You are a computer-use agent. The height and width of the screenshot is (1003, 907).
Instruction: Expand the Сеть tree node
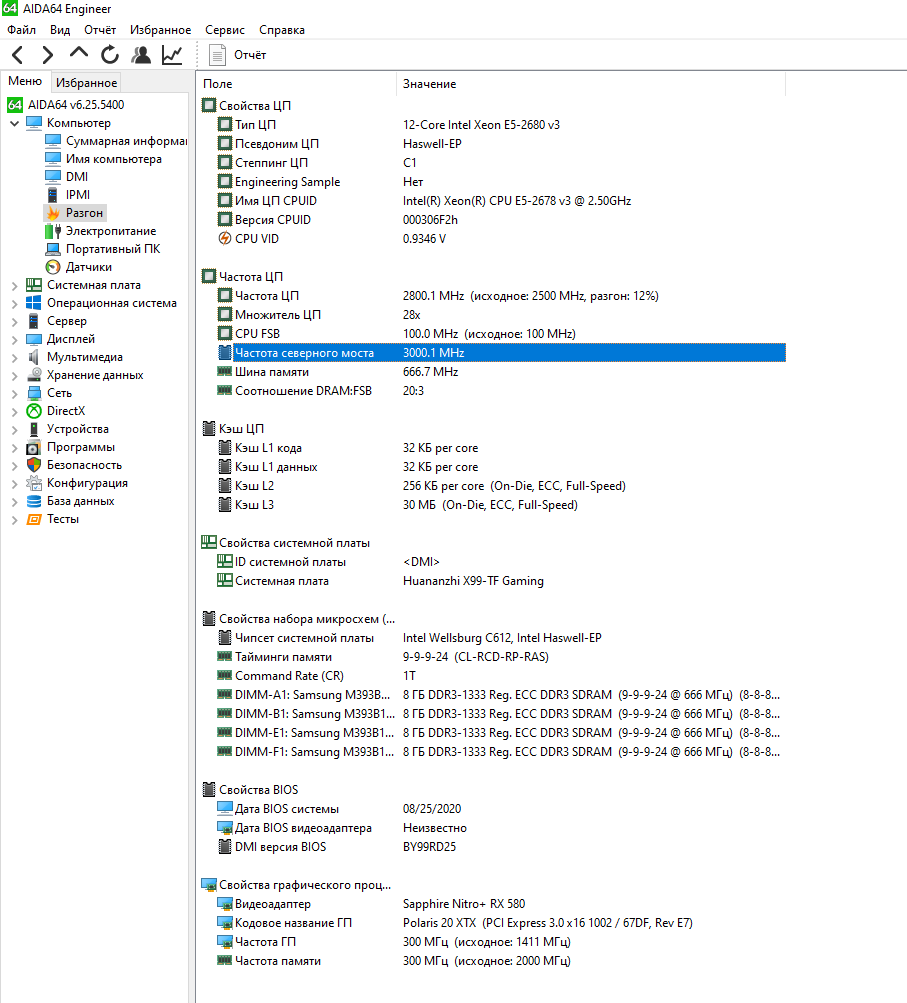(14, 393)
